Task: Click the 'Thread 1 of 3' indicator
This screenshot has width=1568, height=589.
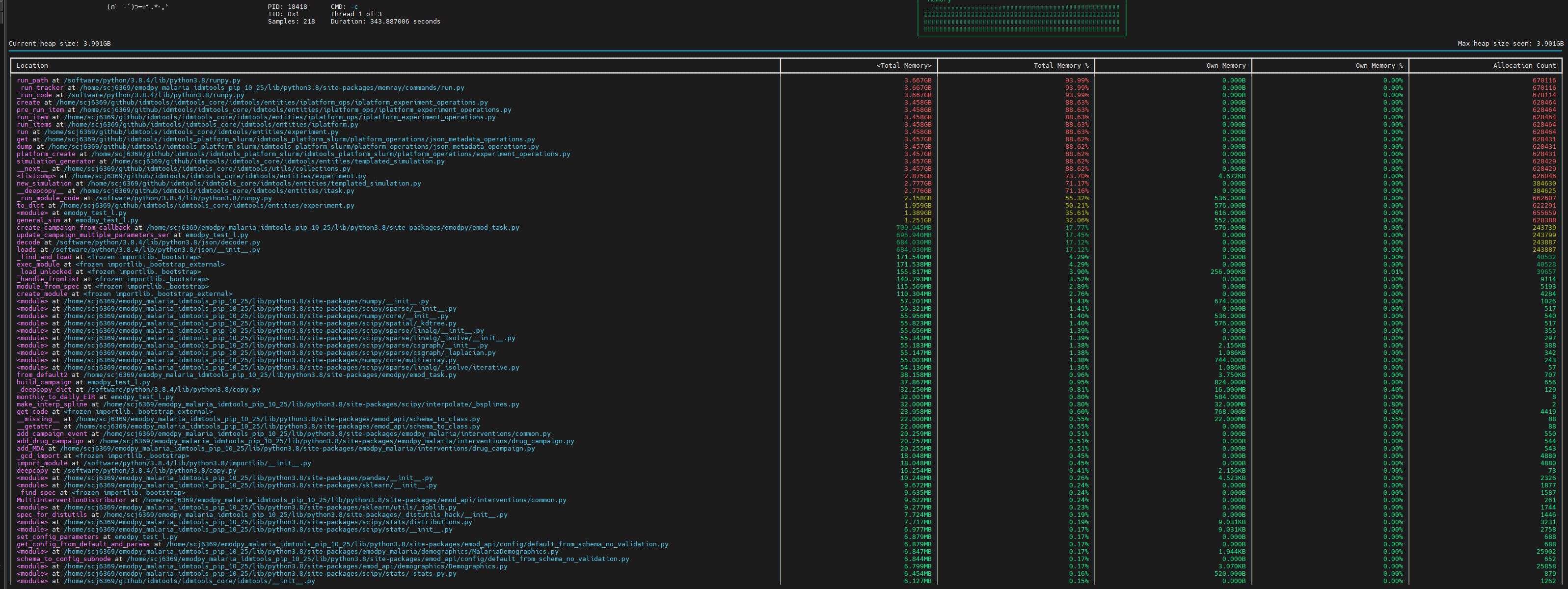Action: 356,14
